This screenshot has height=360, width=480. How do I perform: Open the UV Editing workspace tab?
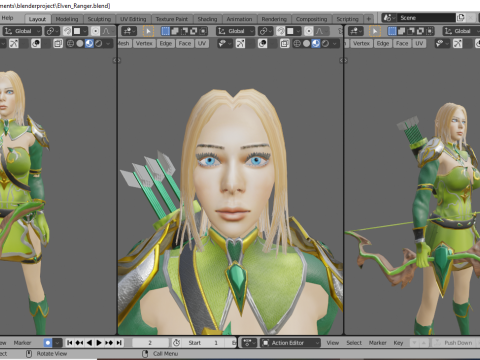pos(133,19)
